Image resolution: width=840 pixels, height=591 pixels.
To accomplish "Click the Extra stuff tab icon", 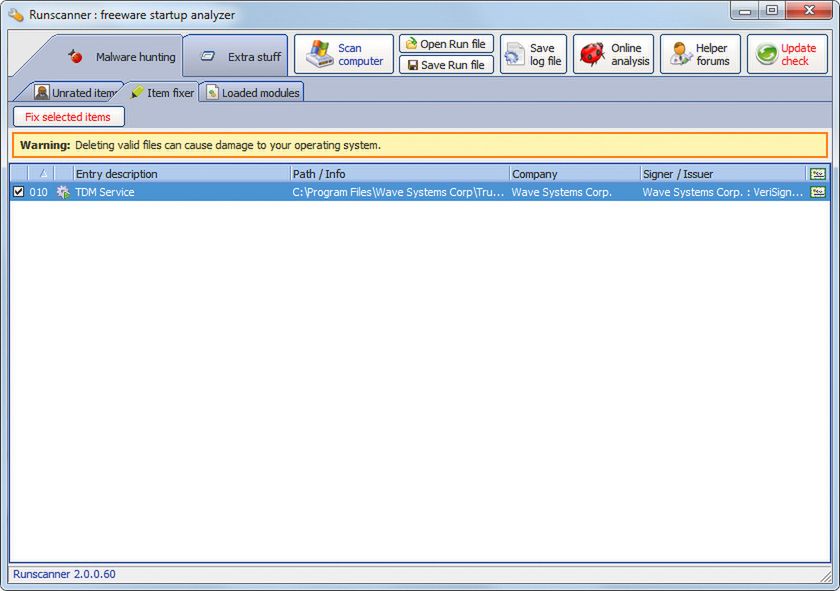I will click(x=207, y=56).
